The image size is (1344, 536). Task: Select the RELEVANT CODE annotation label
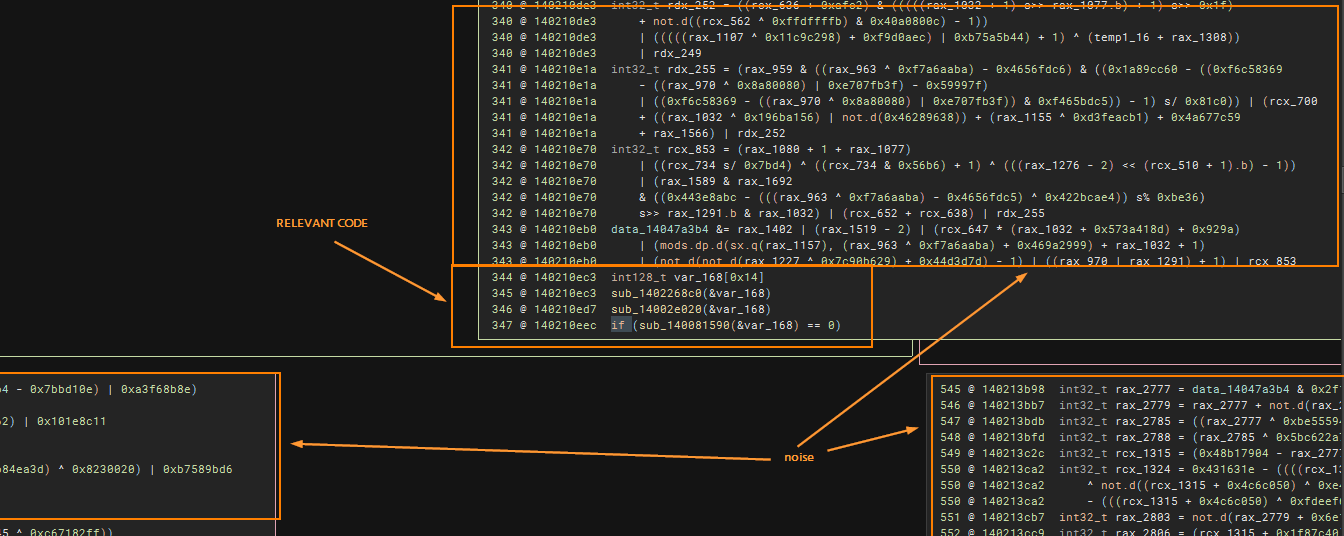click(322, 223)
